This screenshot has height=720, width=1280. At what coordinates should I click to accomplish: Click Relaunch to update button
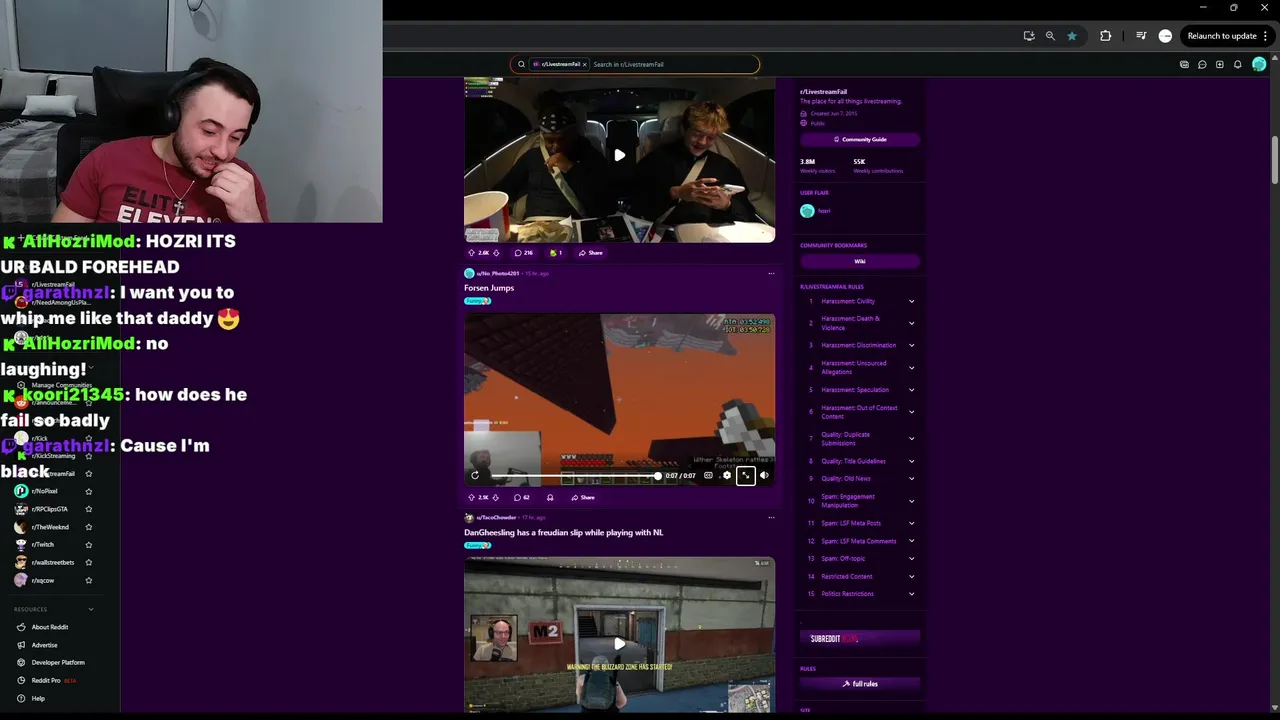[1221, 36]
